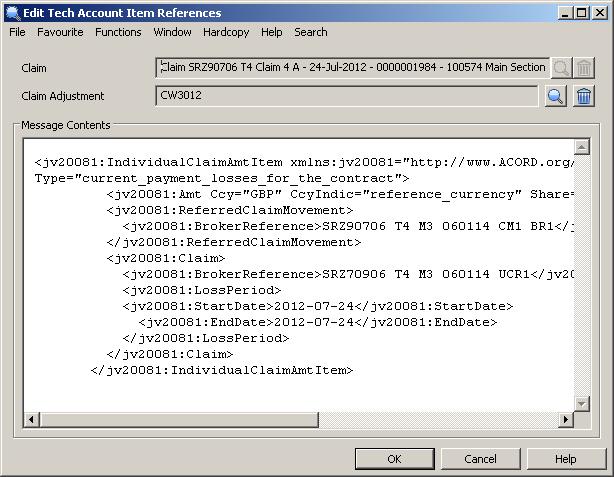Click the disabled Claim trash icon

(x=584, y=68)
